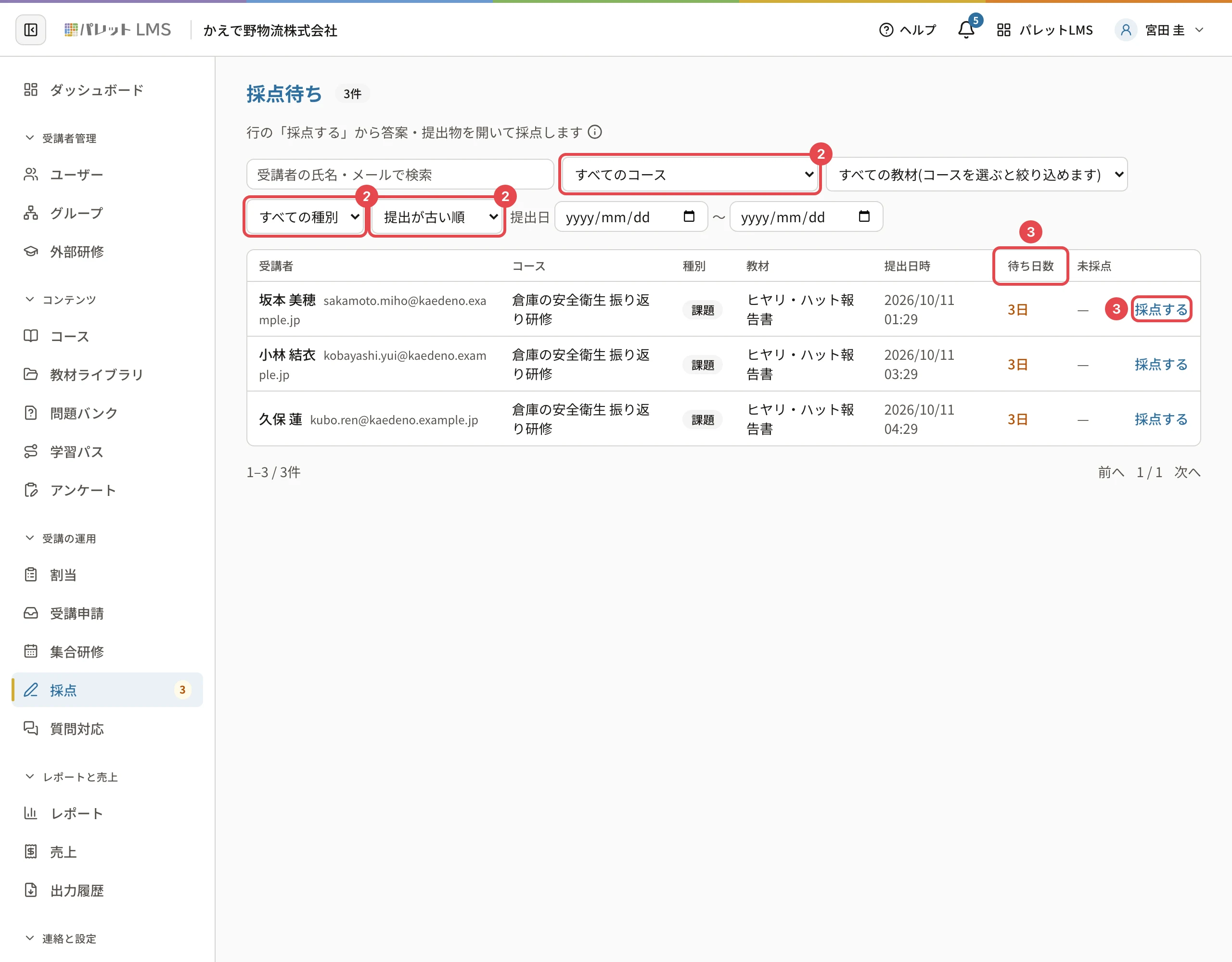Image resolution: width=1232 pixels, height=962 pixels.
Task: Collapse the sidebar with the panel icon
Action: (30, 30)
